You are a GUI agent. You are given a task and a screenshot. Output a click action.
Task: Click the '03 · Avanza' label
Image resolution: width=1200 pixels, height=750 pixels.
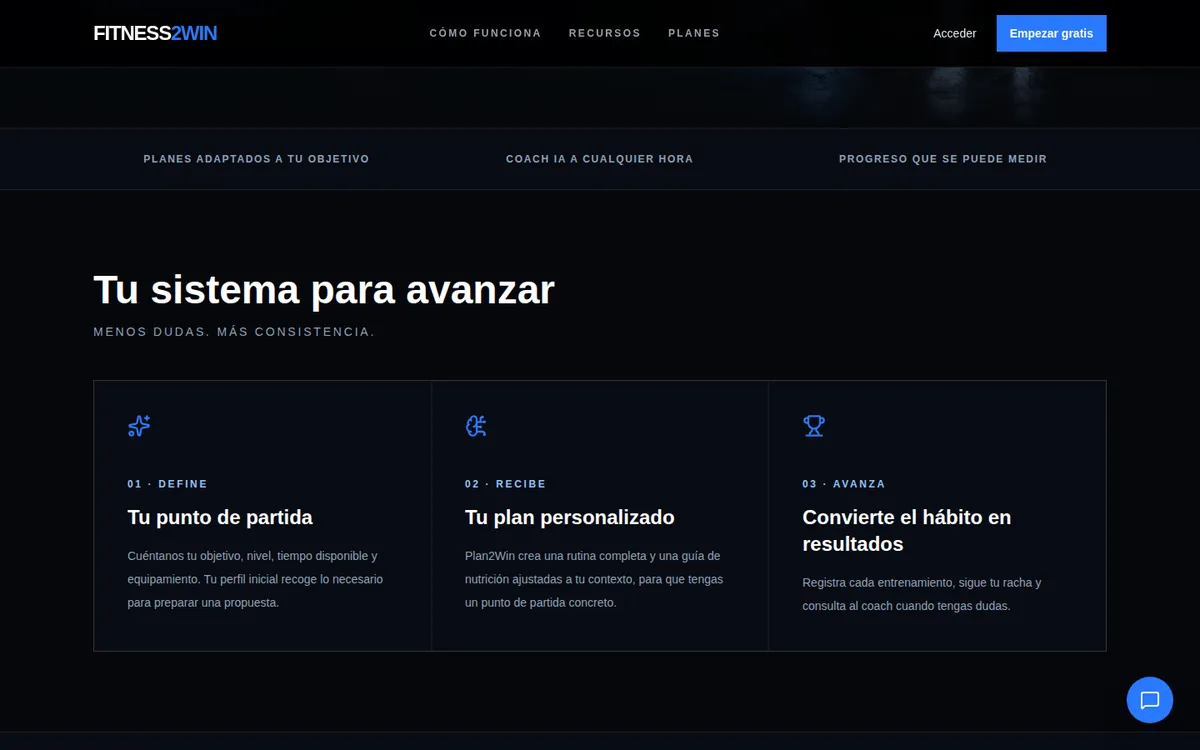click(x=844, y=484)
